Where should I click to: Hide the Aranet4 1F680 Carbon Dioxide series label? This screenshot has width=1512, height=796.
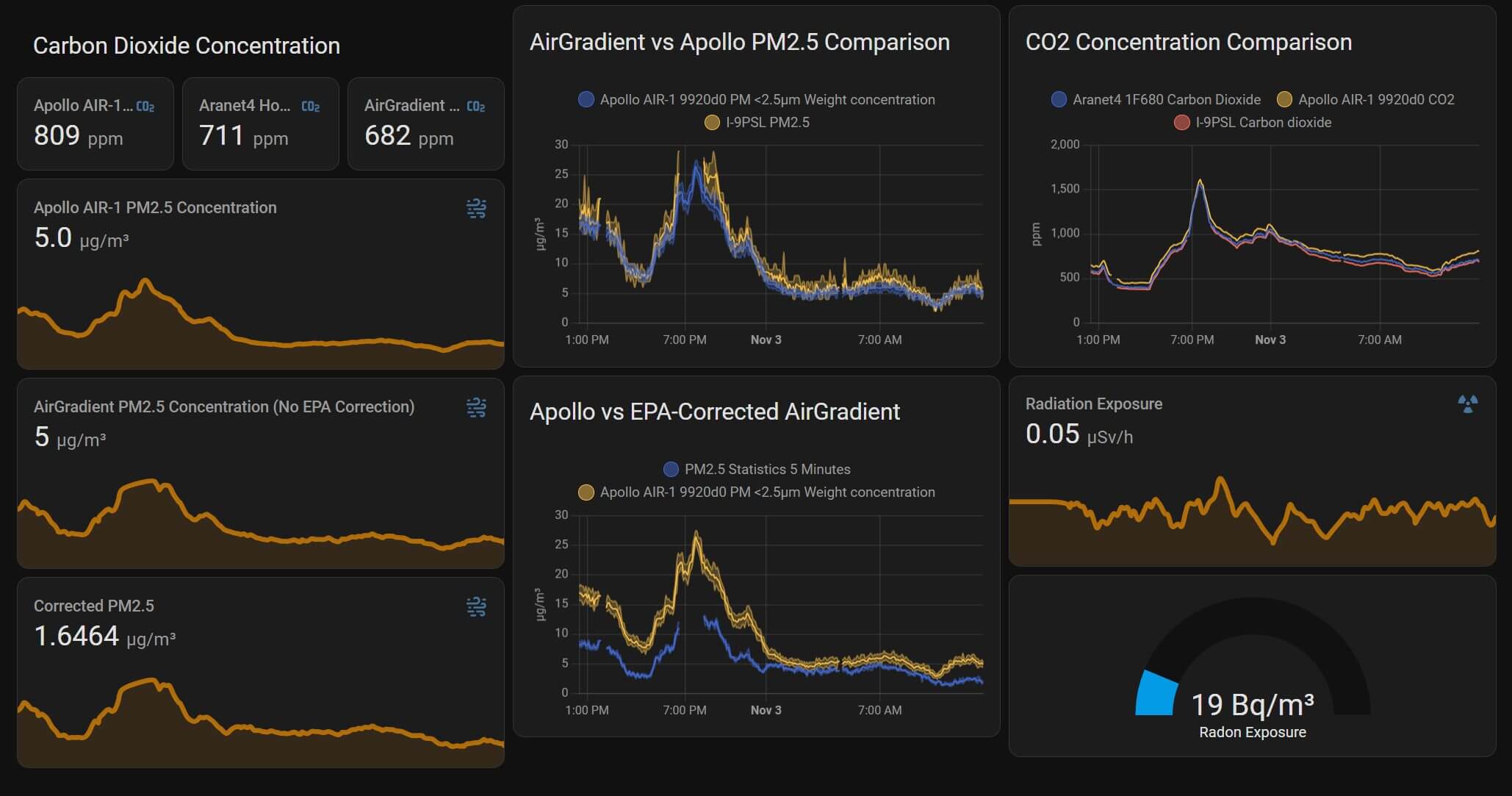point(1167,99)
